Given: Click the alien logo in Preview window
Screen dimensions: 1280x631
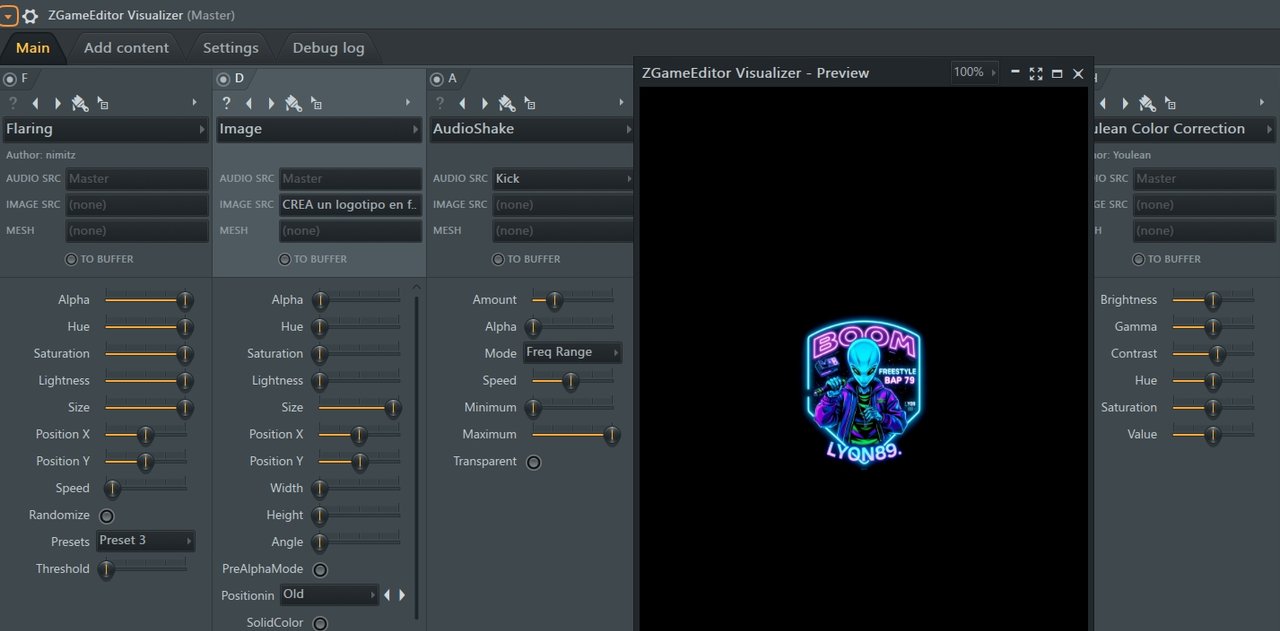Looking at the screenshot, I should click(863, 394).
